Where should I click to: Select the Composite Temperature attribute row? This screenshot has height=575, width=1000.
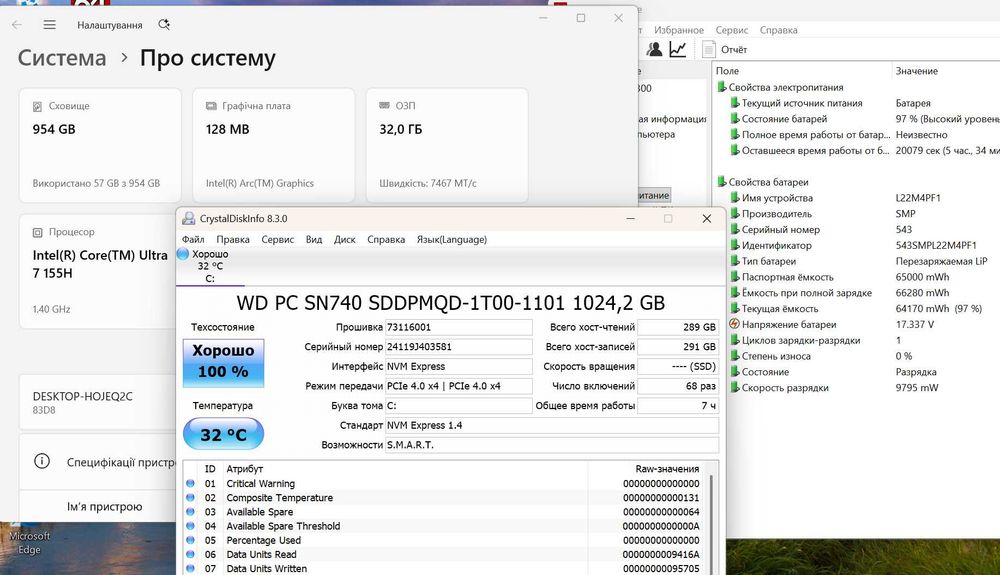(445, 498)
